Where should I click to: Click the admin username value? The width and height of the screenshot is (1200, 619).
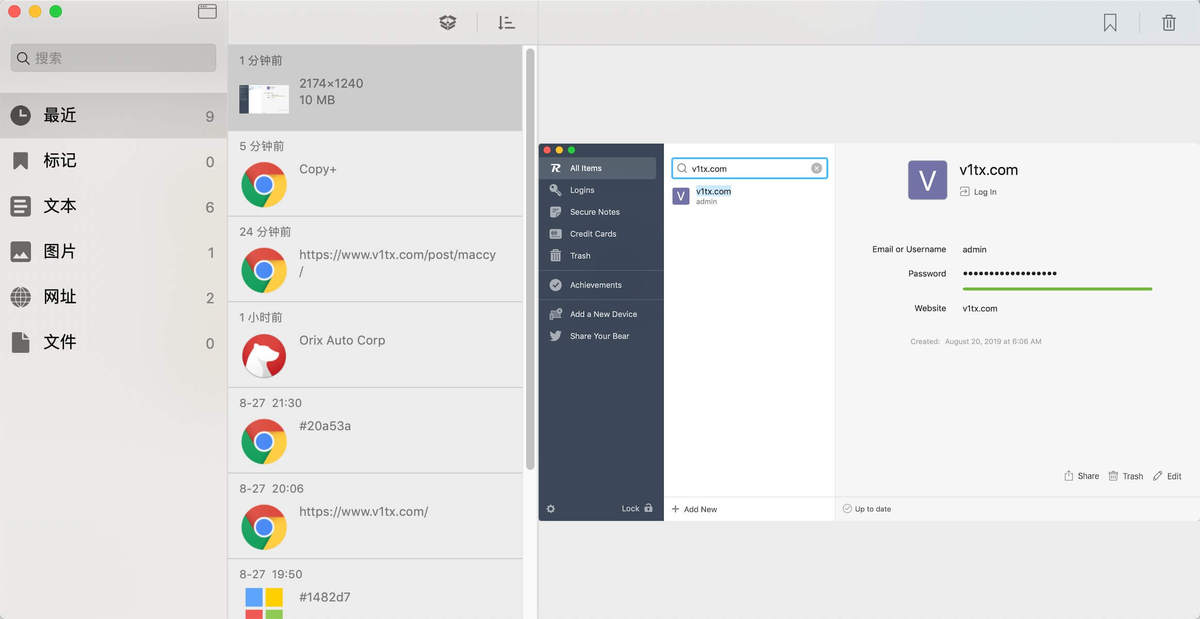(x=974, y=249)
